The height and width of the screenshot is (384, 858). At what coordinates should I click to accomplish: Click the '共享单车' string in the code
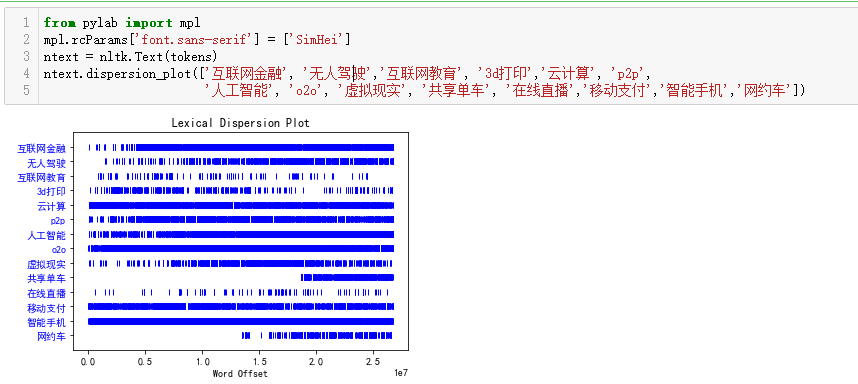tap(454, 91)
